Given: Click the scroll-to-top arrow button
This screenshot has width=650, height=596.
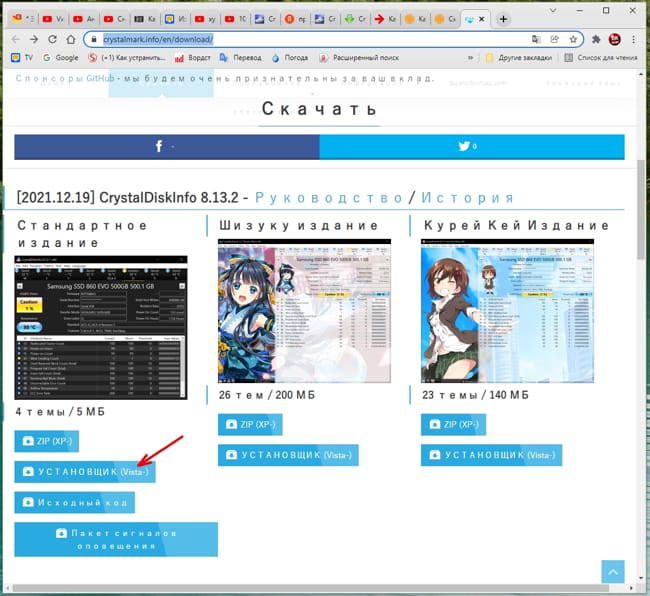Looking at the screenshot, I should pos(613,572).
